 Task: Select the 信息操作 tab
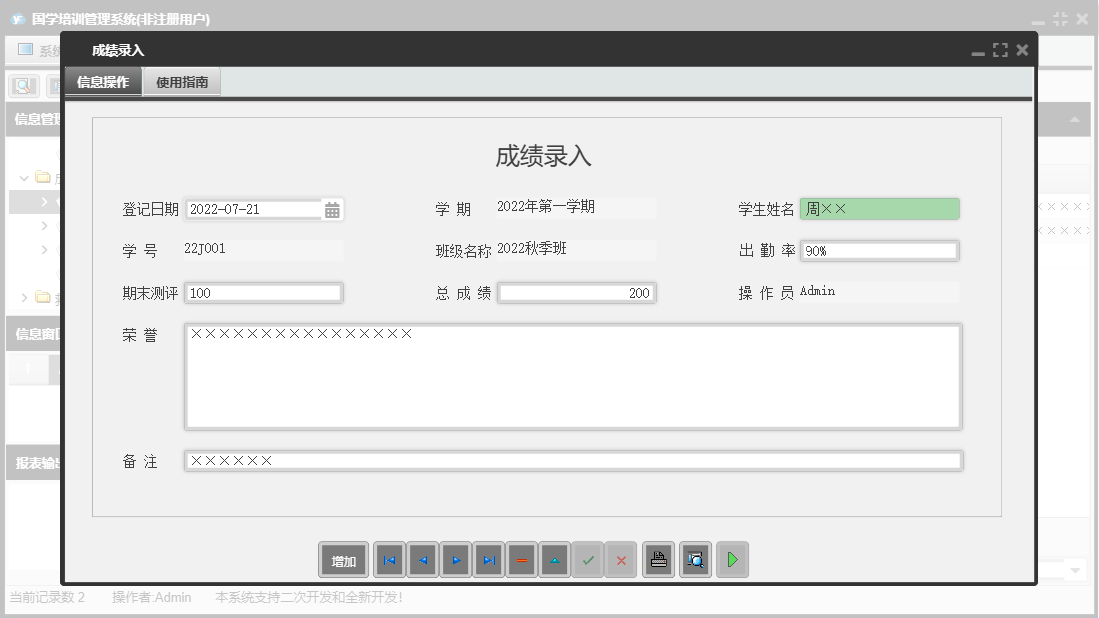pyautogui.click(x=105, y=81)
